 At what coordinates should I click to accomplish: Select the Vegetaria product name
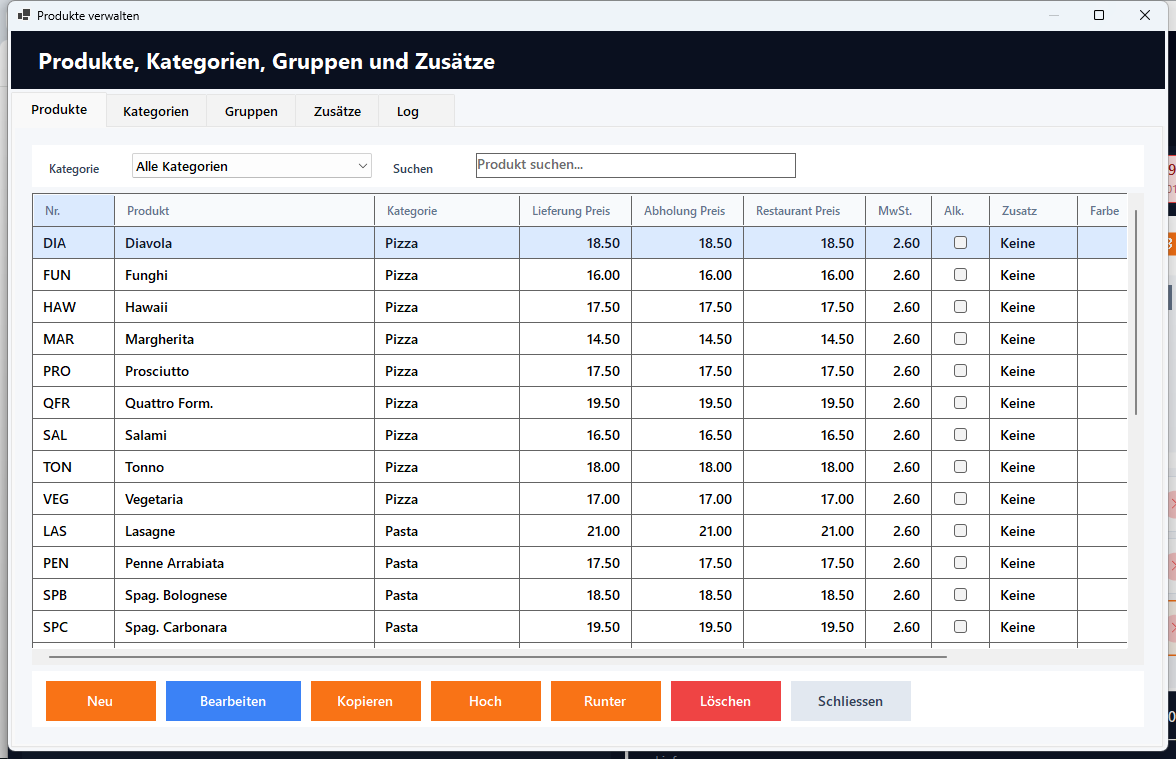click(154, 500)
